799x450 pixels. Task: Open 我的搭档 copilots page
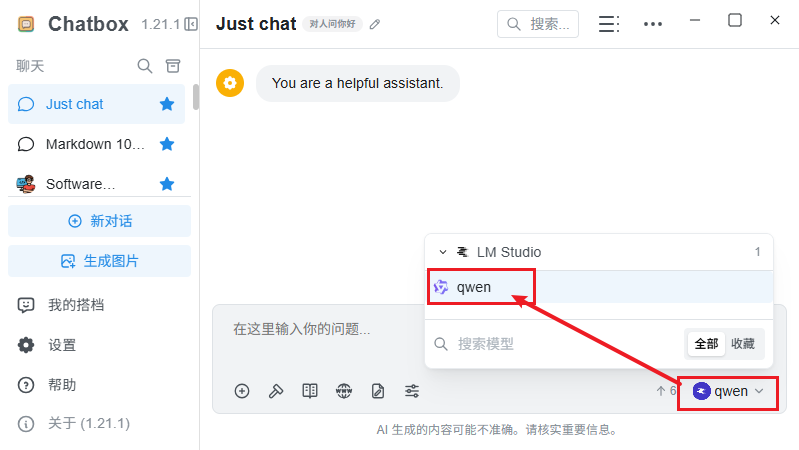(x=99, y=305)
